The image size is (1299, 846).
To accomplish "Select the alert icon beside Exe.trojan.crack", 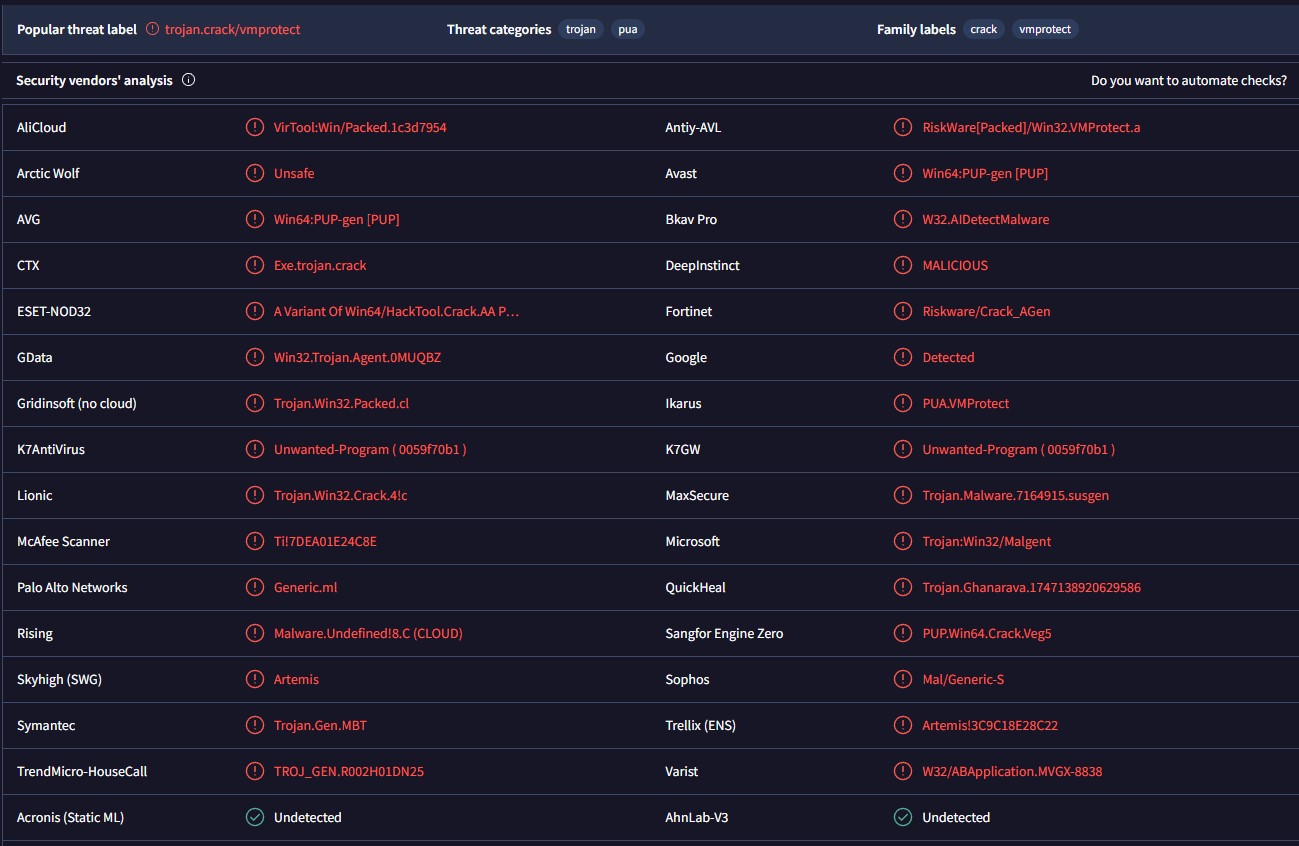I will [x=255, y=265].
